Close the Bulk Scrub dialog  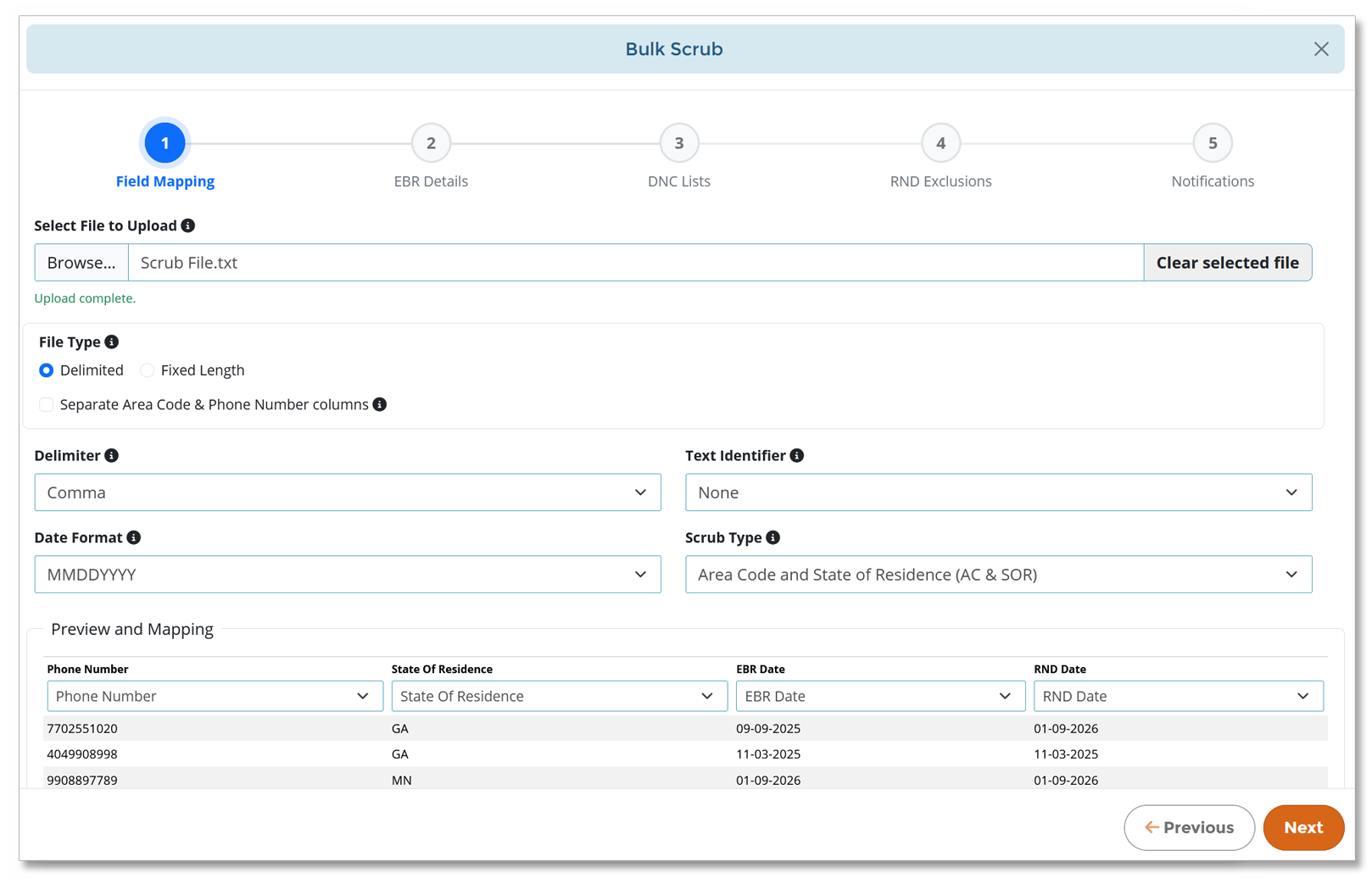tap(1320, 49)
